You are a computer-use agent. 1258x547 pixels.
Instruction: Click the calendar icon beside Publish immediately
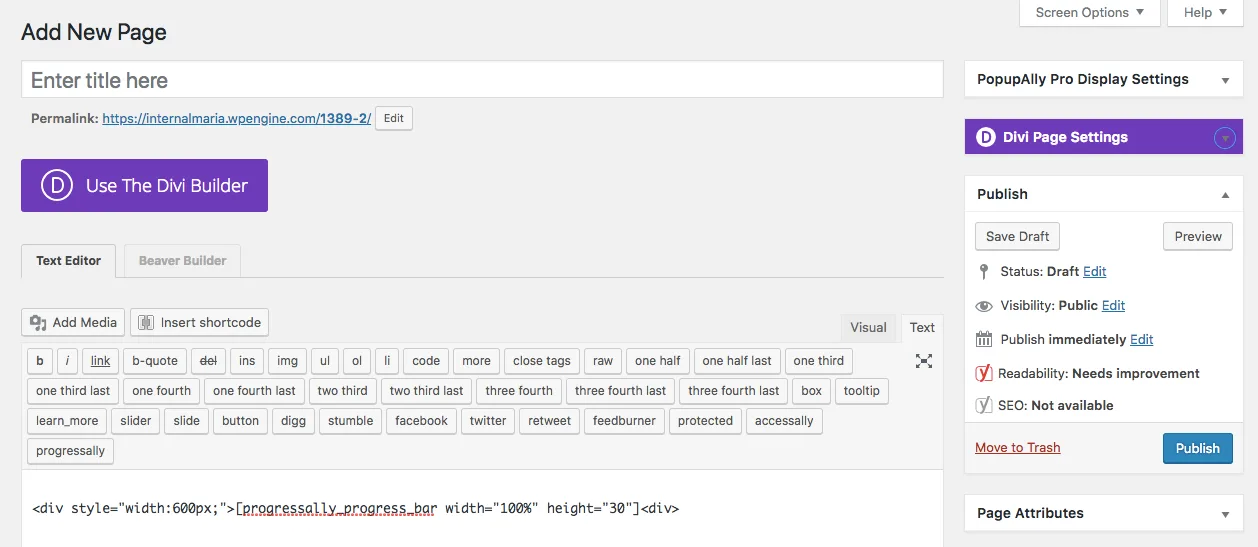pyautogui.click(x=984, y=339)
